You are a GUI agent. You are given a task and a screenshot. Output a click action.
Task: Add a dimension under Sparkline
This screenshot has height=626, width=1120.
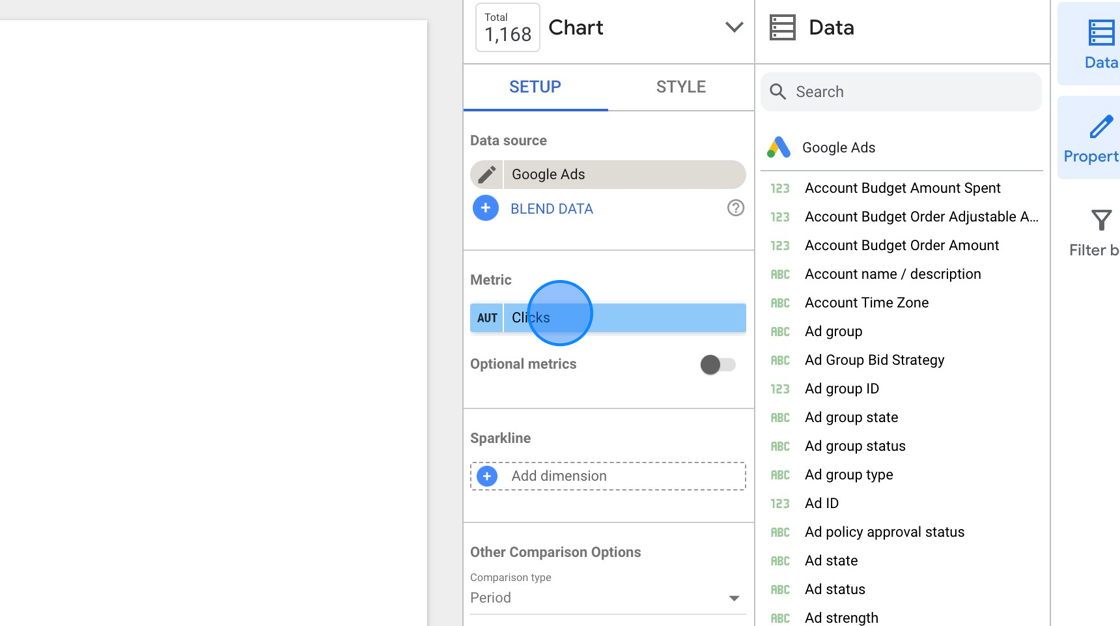tap(559, 476)
